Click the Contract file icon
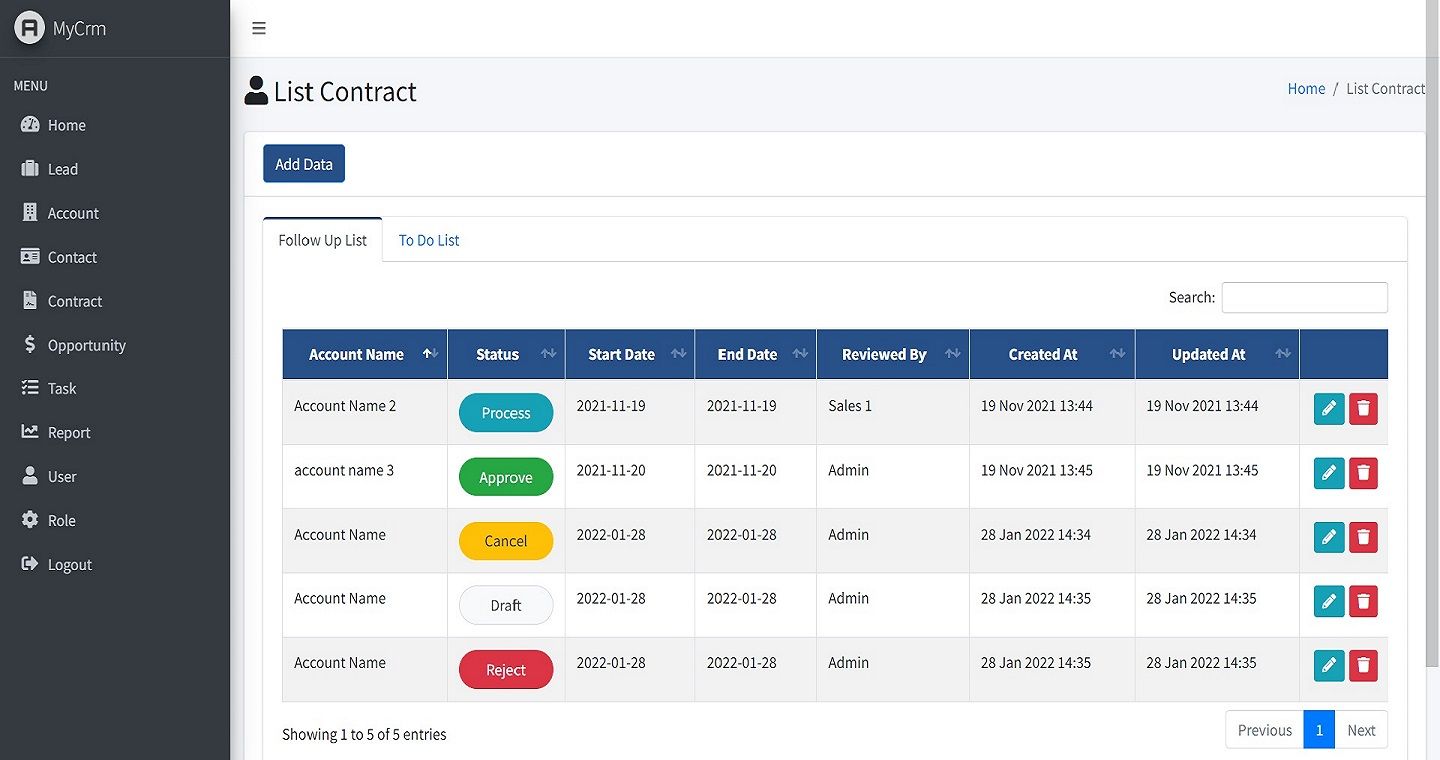 (30, 301)
